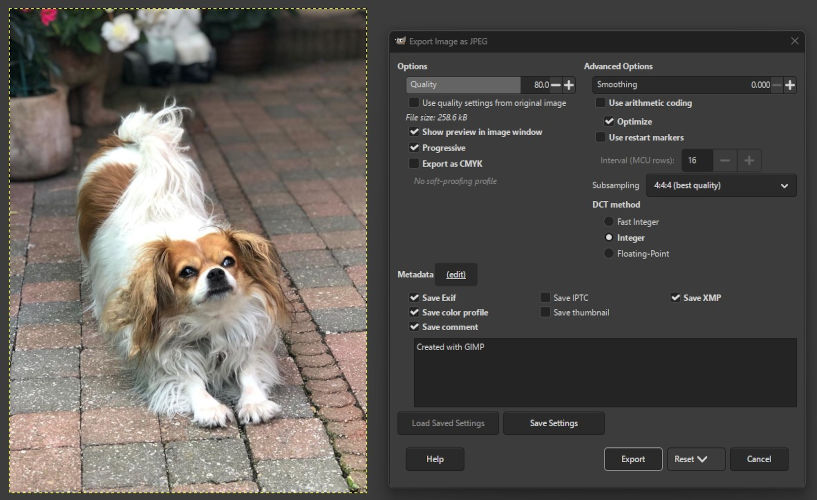Close the Export Image as JPEG dialog
This screenshot has height=500, width=817.
pyautogui.click(x=794, y=41)
